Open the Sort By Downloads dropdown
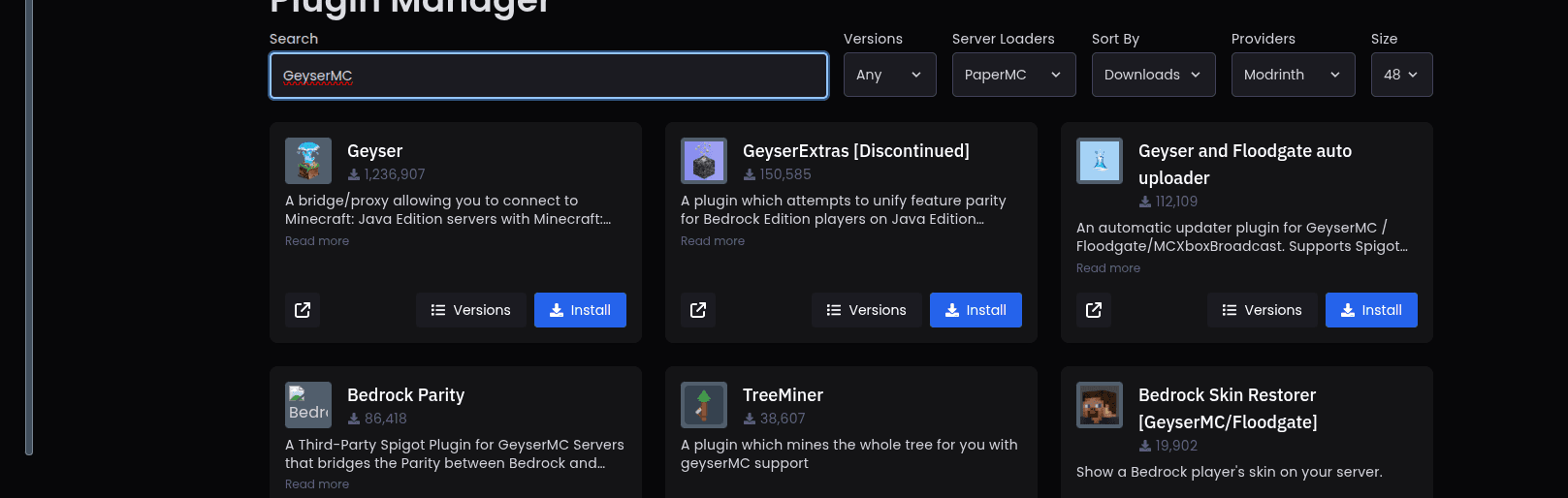This screenshot has width=1568, height=498. click(1153, 75)
